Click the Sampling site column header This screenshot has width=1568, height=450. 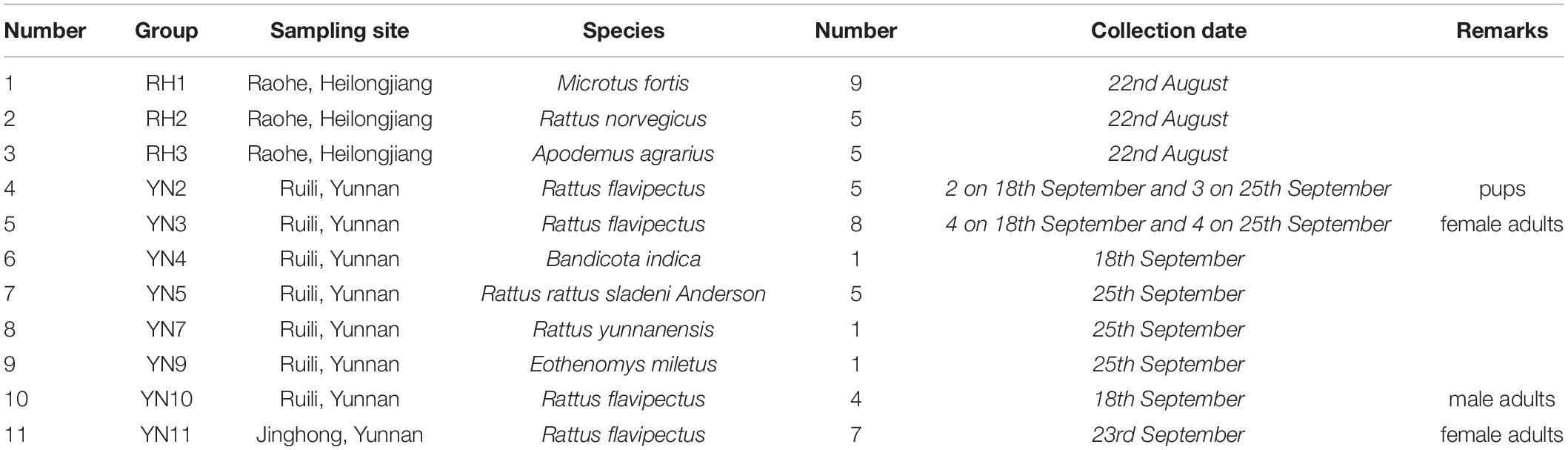[x=339, y=30]
